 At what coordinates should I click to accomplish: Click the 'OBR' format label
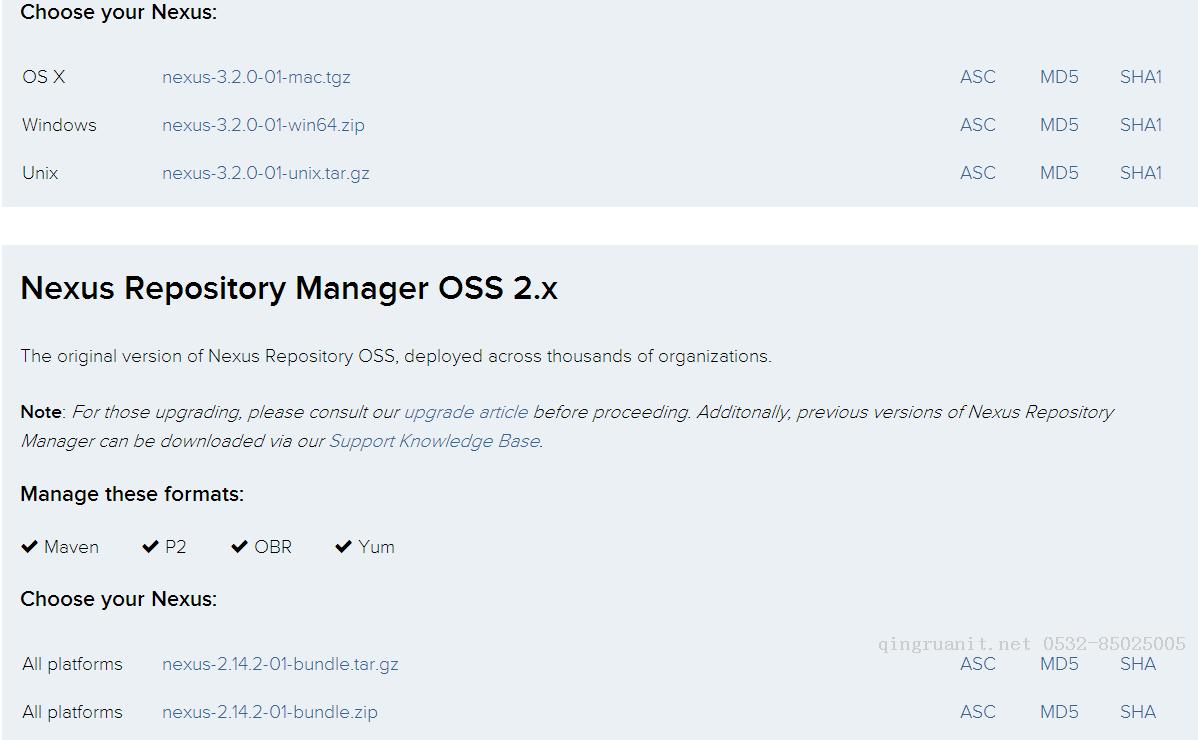(x=273, y=548)
